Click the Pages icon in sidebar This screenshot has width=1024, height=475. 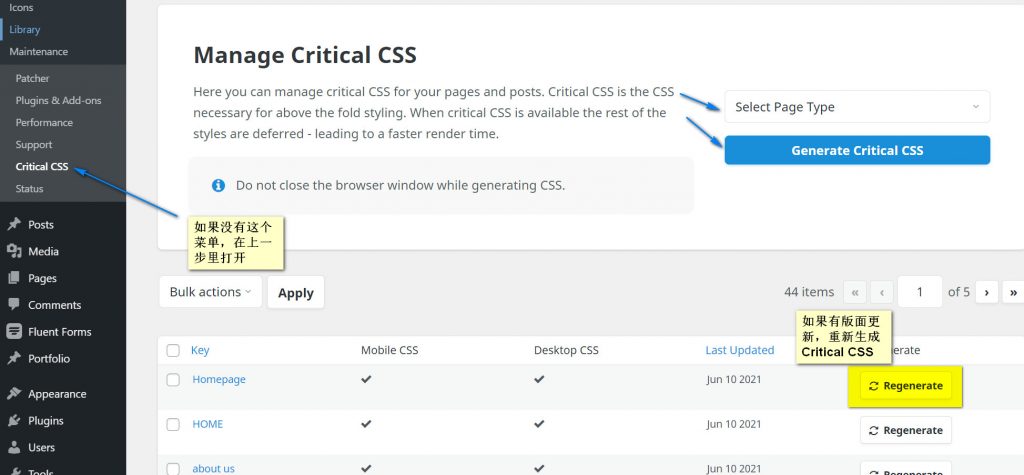(14, 279)
